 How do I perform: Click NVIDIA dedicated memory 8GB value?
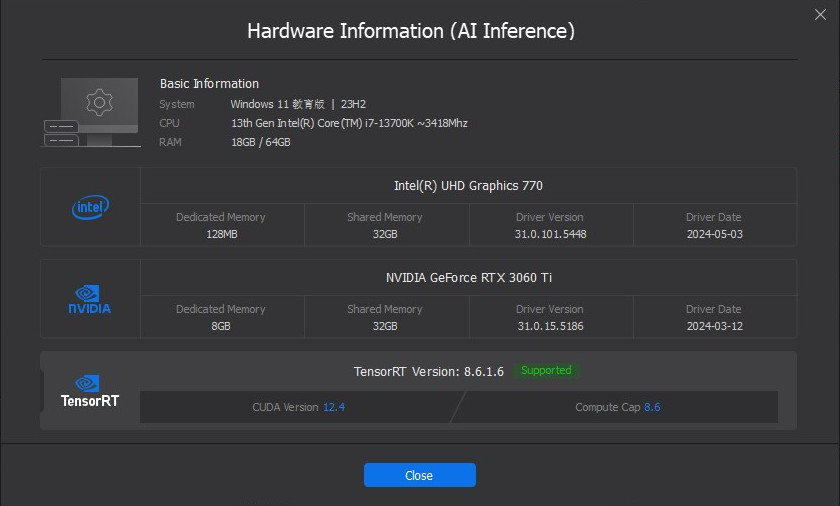point(221,326)
